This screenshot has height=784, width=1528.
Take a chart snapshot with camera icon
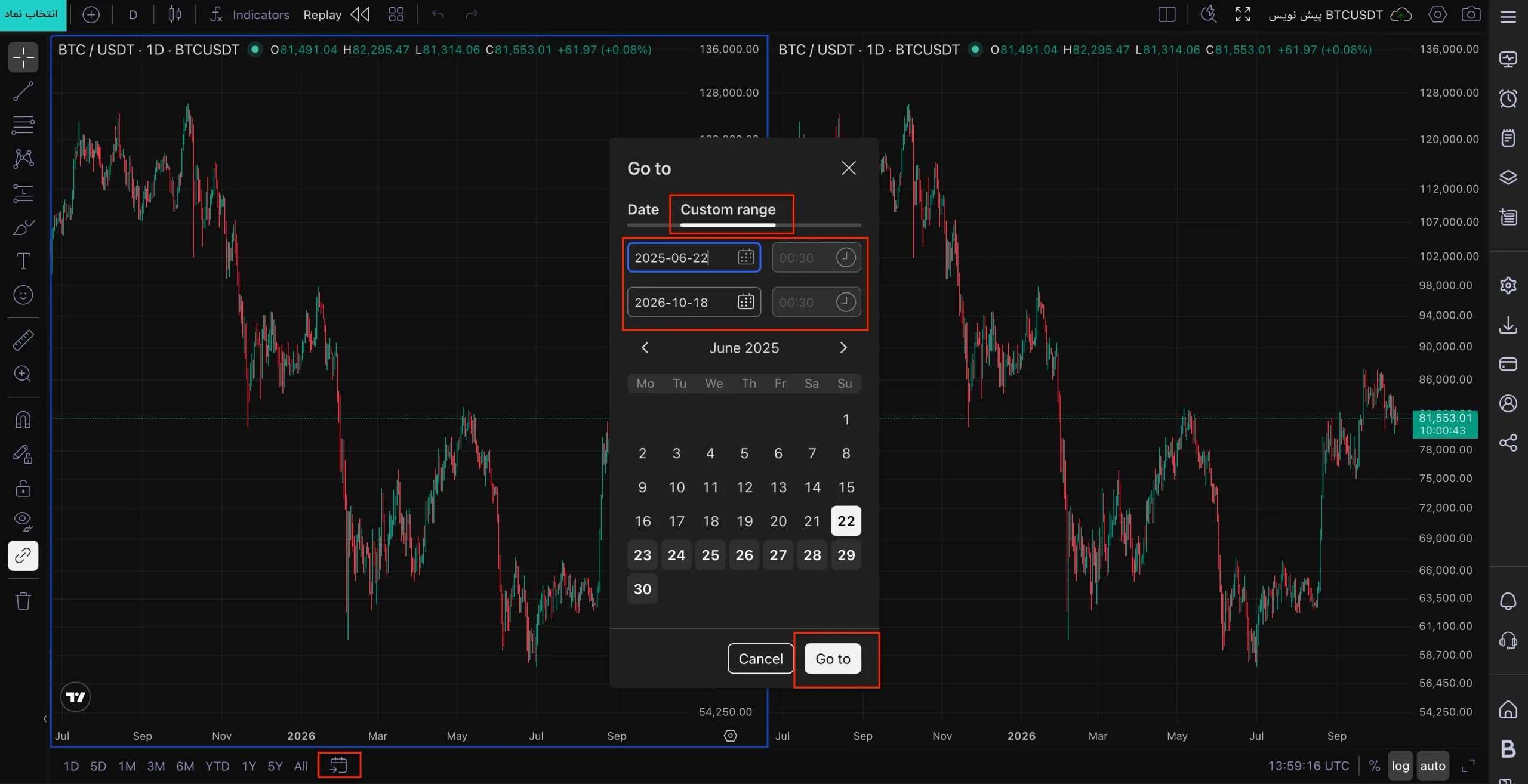tap(1471, 14)
